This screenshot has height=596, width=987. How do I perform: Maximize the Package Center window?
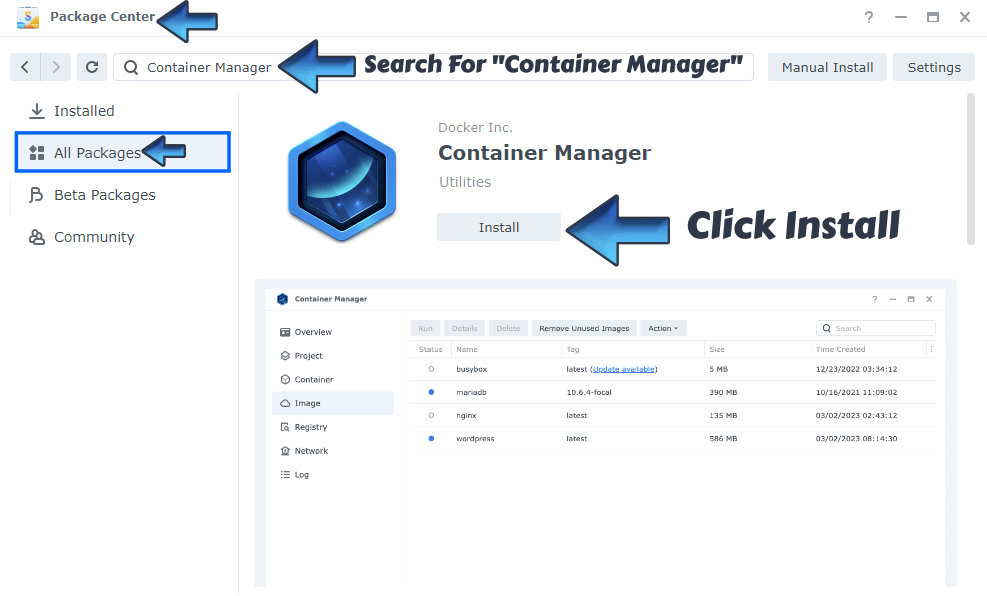click(933, 17)
